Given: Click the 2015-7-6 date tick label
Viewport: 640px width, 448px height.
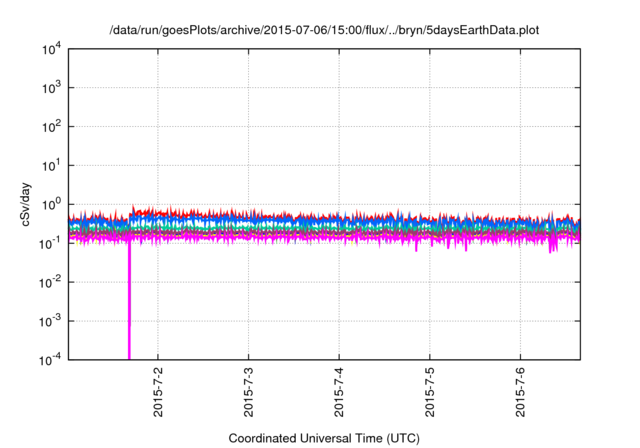Looking at the screenshot, I should click(x=520, y=392).
